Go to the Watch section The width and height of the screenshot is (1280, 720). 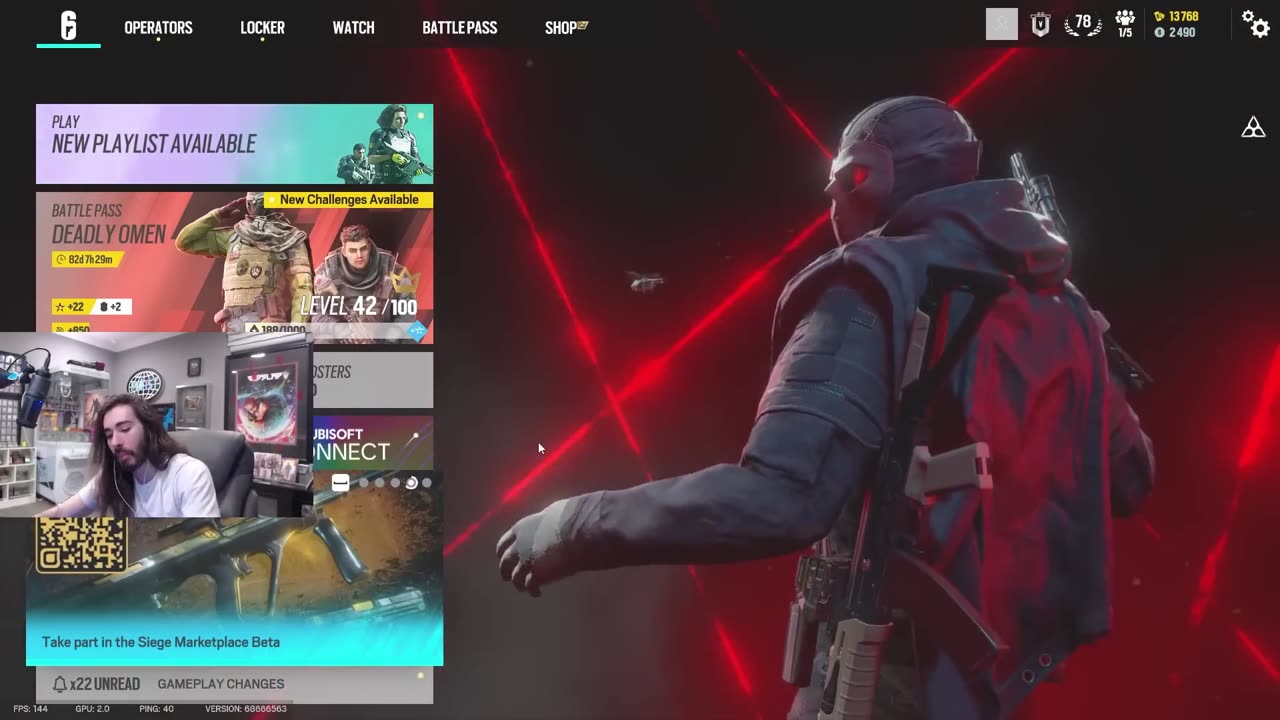(x=353, y=28)
